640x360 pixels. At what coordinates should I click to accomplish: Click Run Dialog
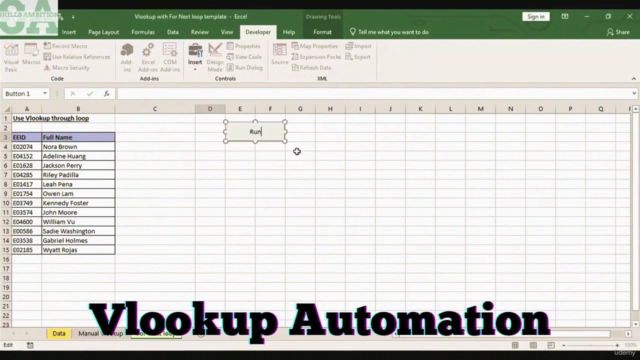pyautogui.click(x=244, y=68)
